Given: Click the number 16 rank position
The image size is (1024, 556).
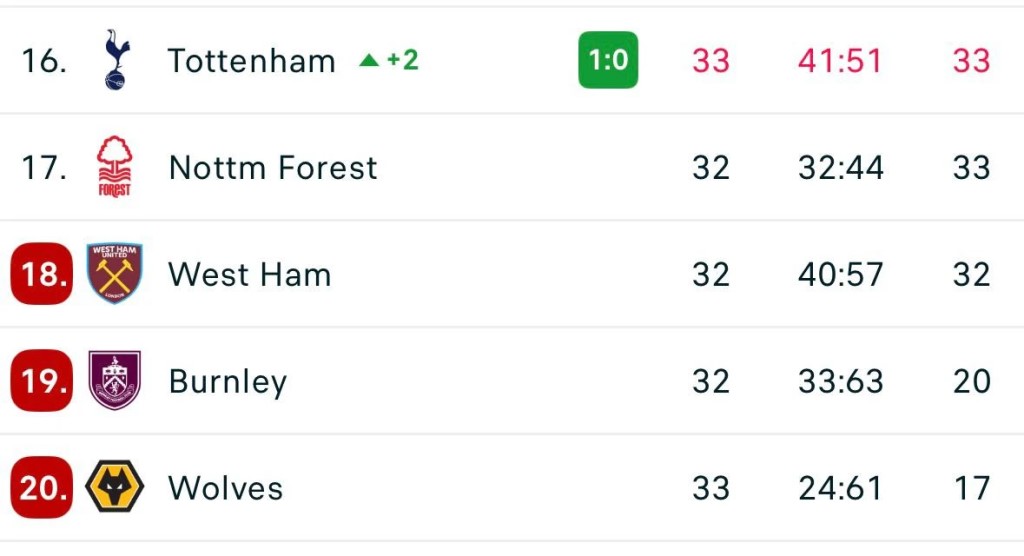Looking at the screenshot, I should point(44,61).
